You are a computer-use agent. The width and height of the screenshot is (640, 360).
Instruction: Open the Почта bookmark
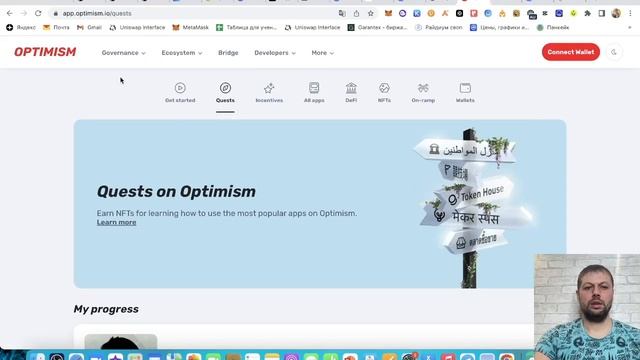56,27
